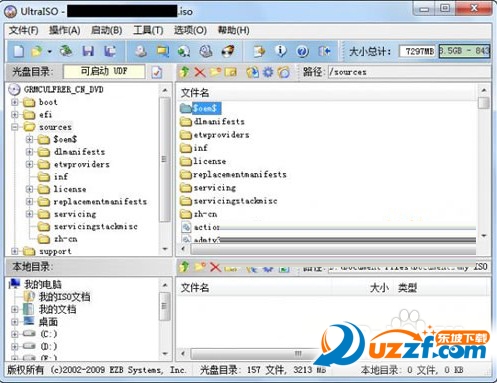Expand the 桌面 local node
This screenshot has height=383, width=497.
[15, 322]
